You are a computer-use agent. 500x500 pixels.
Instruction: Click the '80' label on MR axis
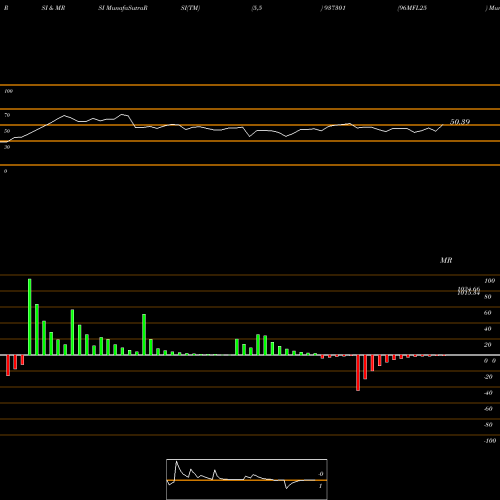pos(488,297)
